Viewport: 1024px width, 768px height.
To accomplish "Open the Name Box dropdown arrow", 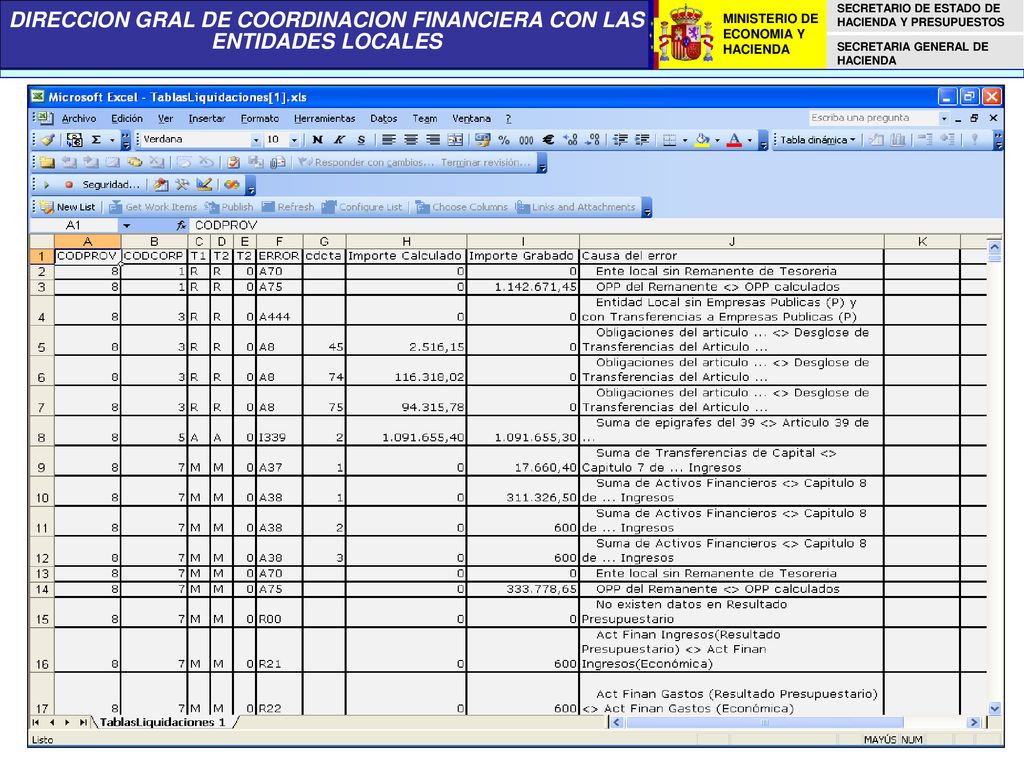I will pos(126,225).
